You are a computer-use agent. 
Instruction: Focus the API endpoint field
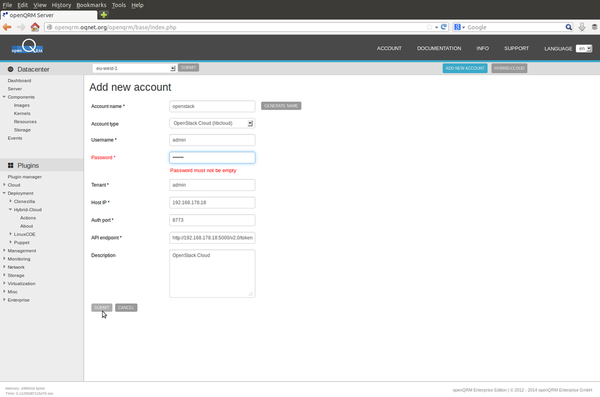click(212, 238)
